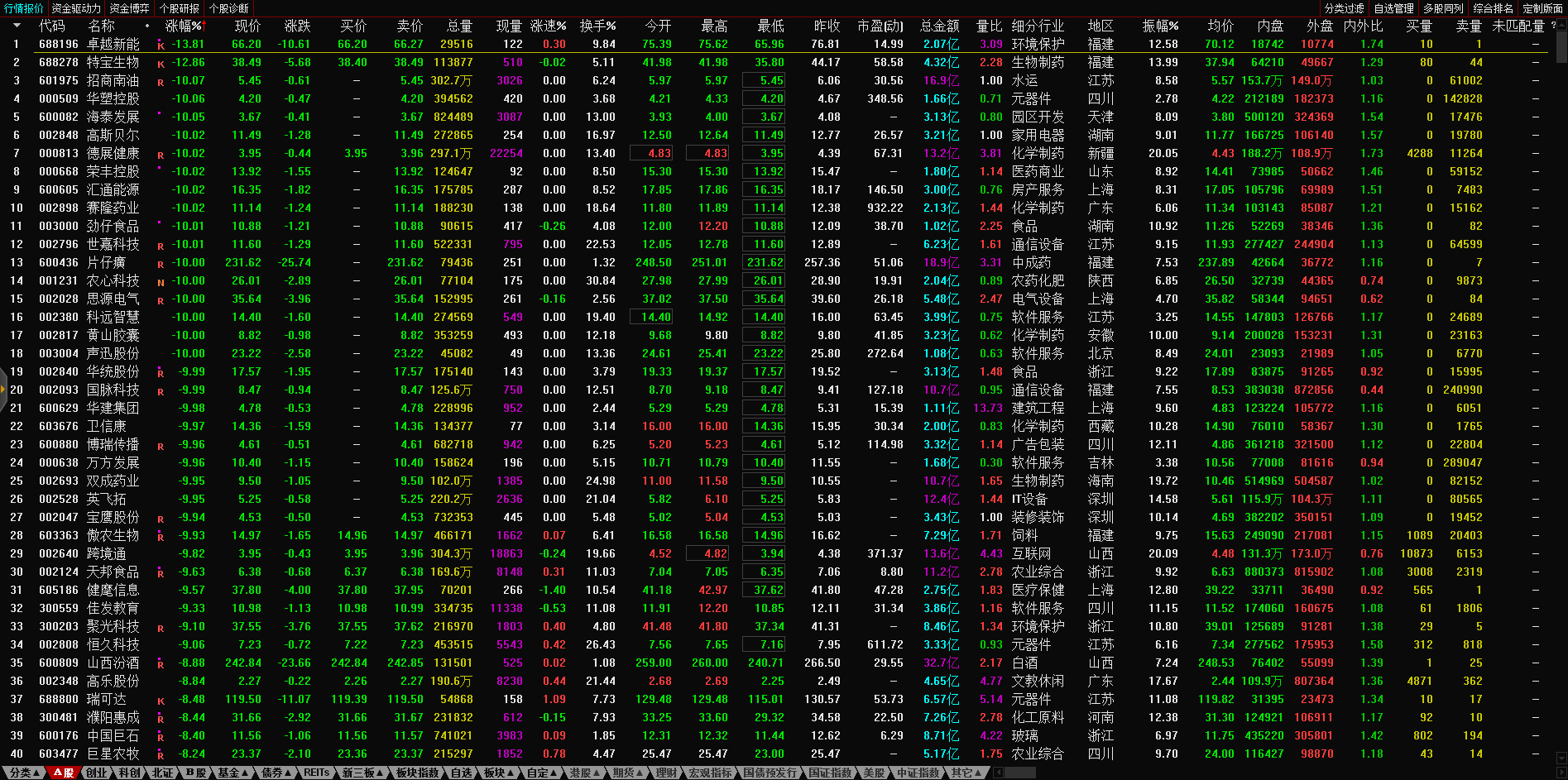Sort by the 涨幅% column header
This screenshot has width=1568, height=780.
click(x=184, y=26)
